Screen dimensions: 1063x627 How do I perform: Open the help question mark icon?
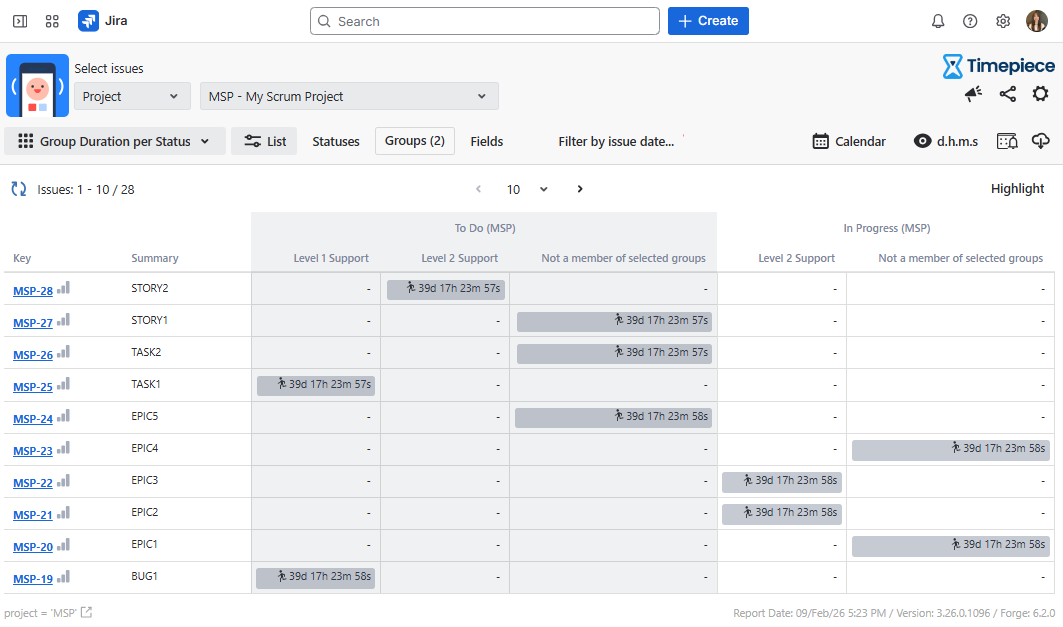coord(970,21)
